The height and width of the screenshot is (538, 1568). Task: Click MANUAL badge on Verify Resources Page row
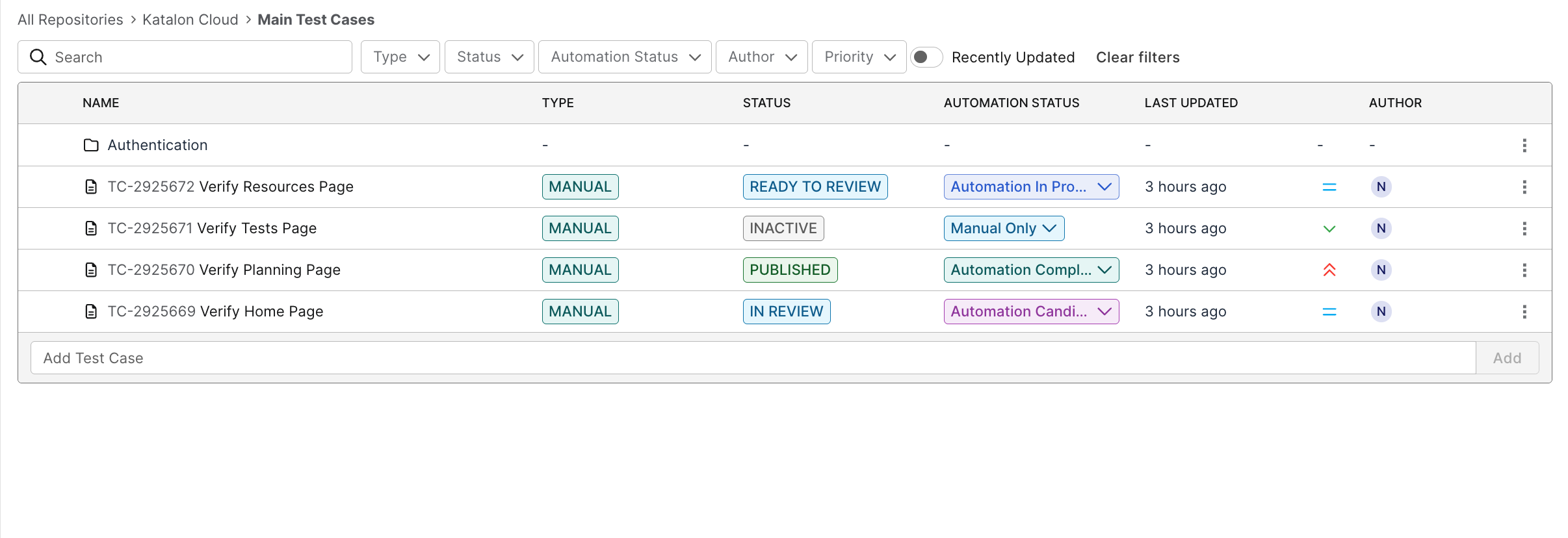580,187
